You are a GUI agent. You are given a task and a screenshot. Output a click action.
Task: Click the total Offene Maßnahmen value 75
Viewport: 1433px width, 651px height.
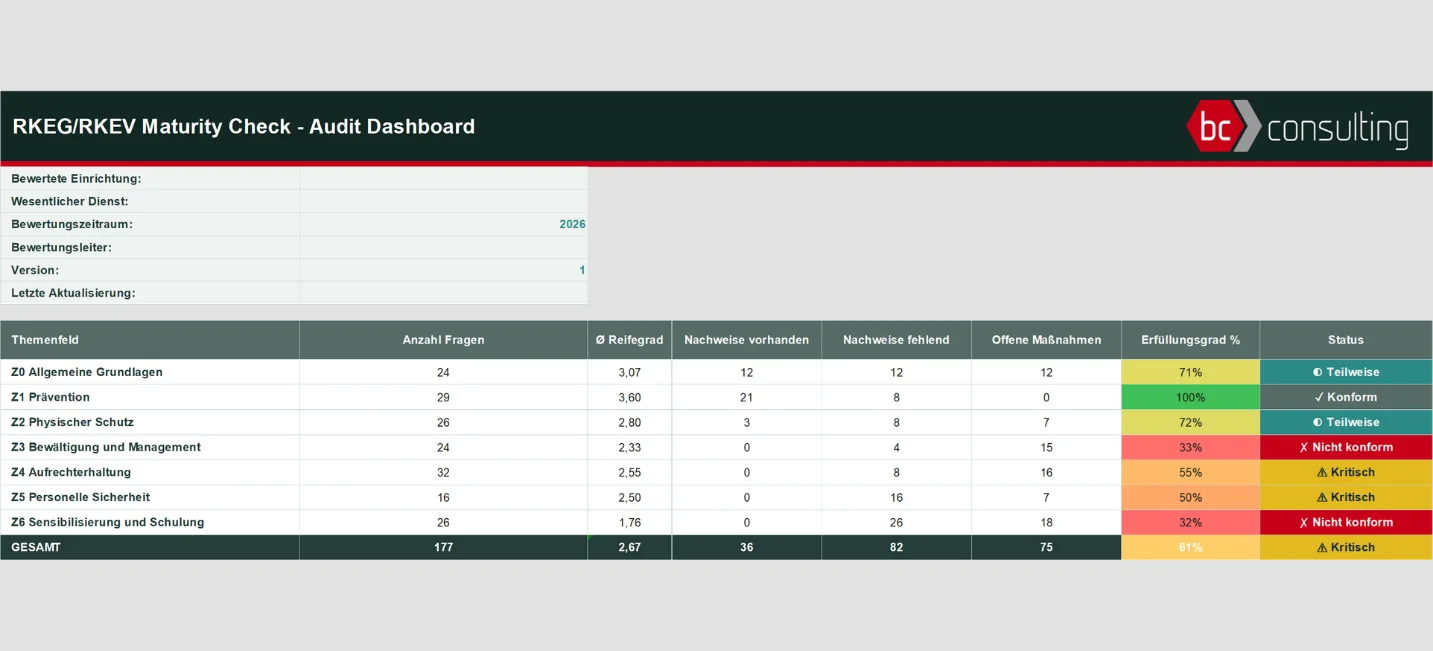pos(1046,547)
